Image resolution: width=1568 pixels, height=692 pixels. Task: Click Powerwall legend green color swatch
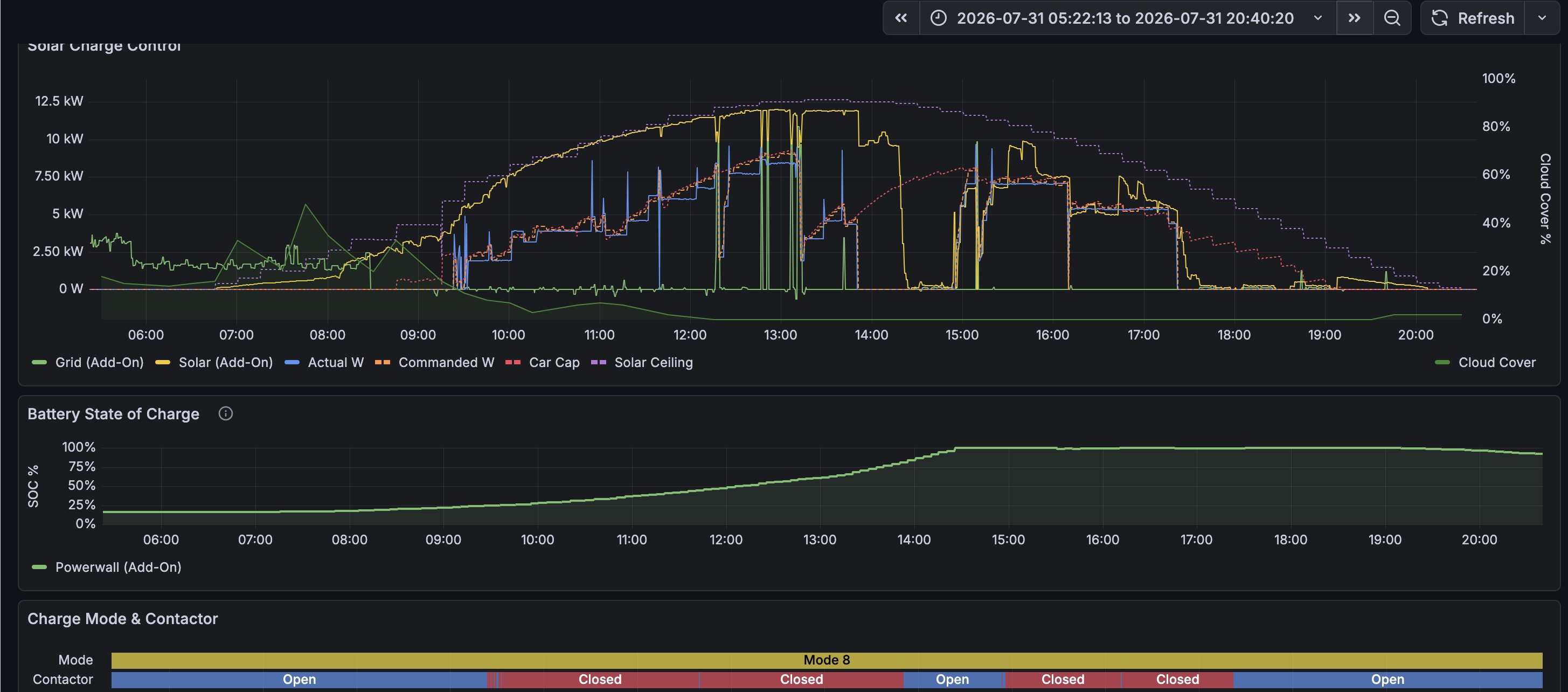(x=39, y=567)
